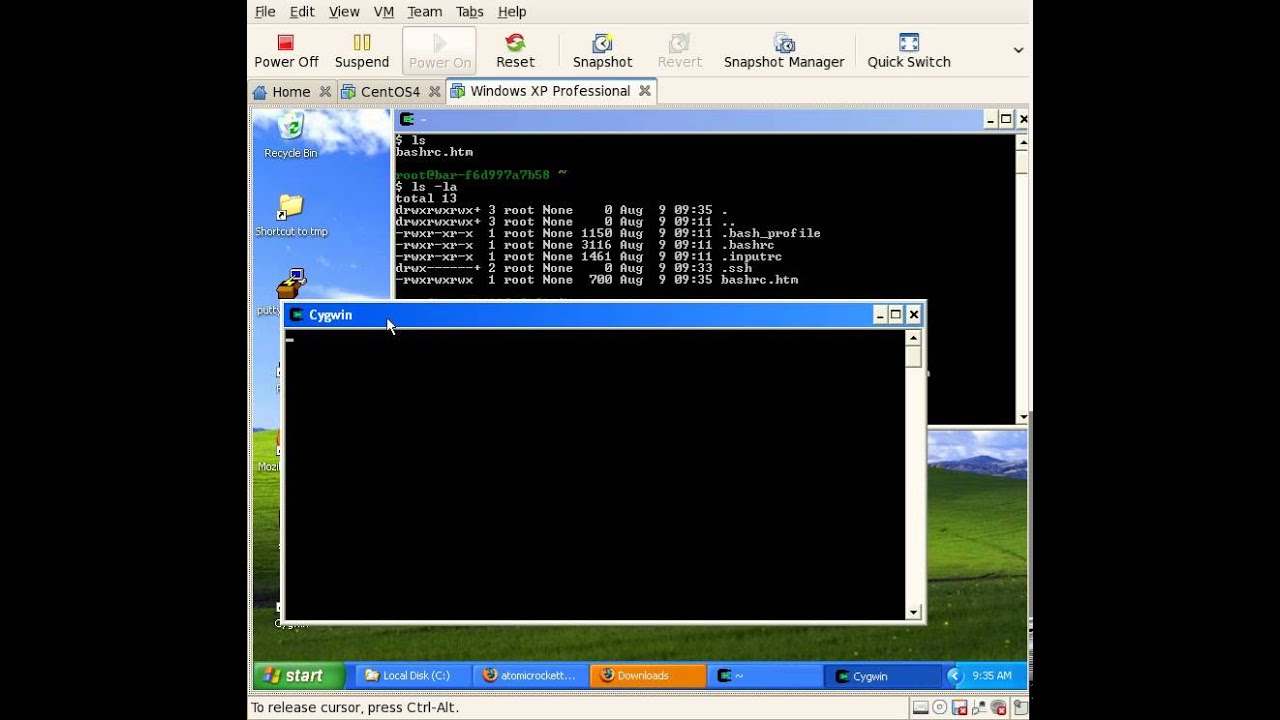This screenshot has height=720, width=1280.
Task: Select the Shortcut to tmp folder icon
Action: (291, 215)
